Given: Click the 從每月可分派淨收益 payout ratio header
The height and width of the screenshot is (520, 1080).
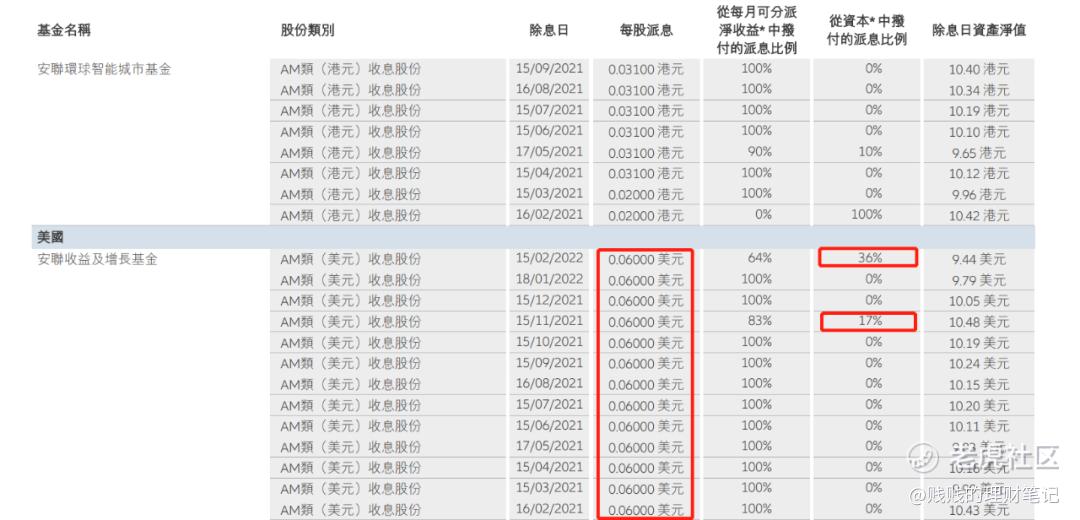Looking at the screenshot, I should click(756, 30).
